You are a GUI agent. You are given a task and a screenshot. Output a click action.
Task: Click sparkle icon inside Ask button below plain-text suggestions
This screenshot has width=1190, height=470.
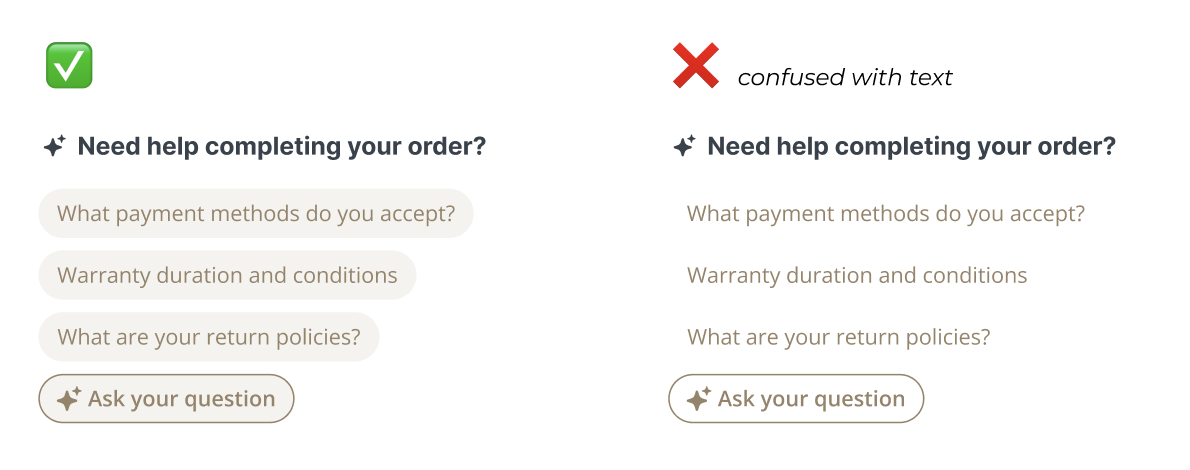click(698, 399)
